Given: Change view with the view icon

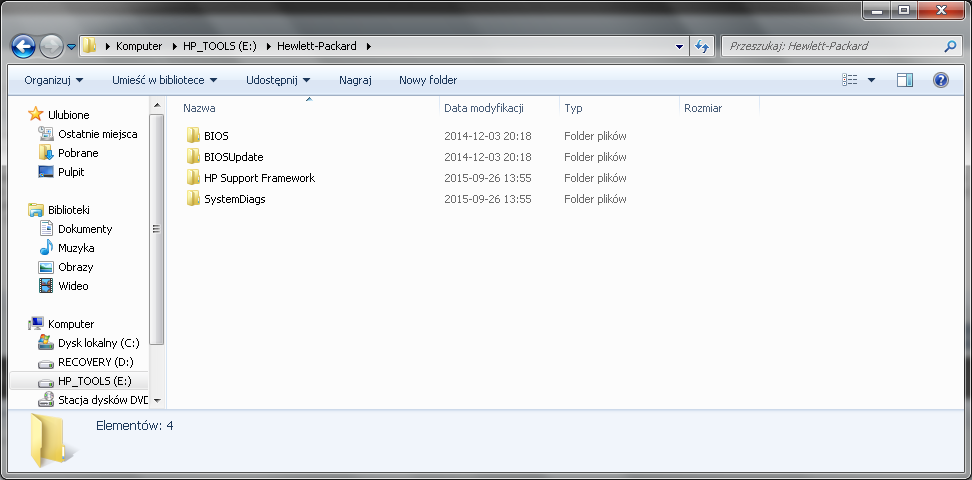Looking at the screenshot, I should click(x=849, y=79).
